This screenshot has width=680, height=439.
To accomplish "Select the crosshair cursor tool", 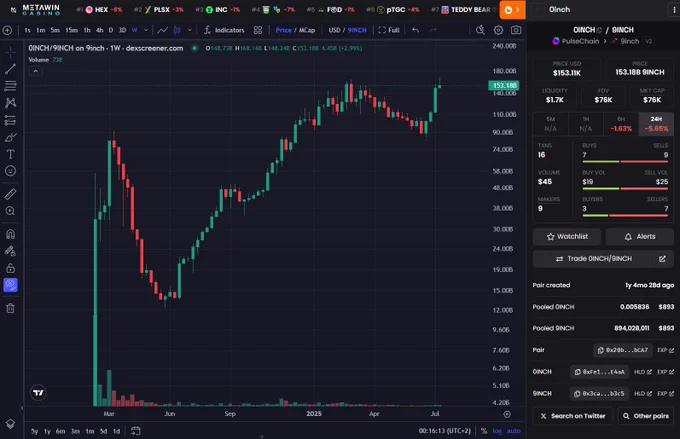I will click(10, 52).
